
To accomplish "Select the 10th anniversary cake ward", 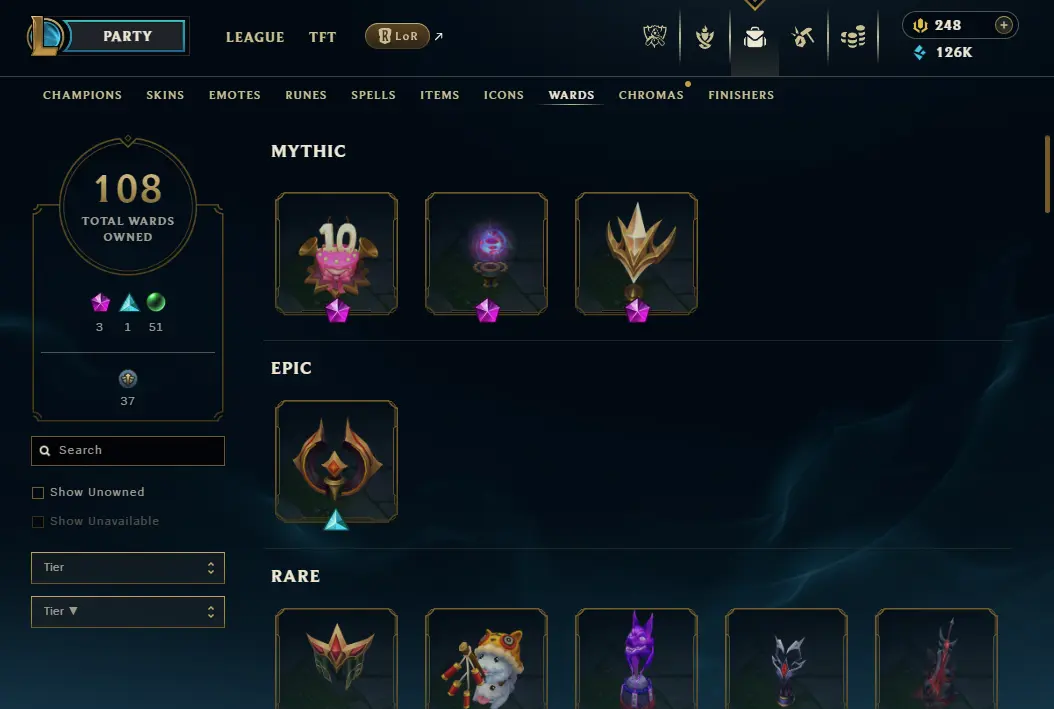I will tap(336, 253).
